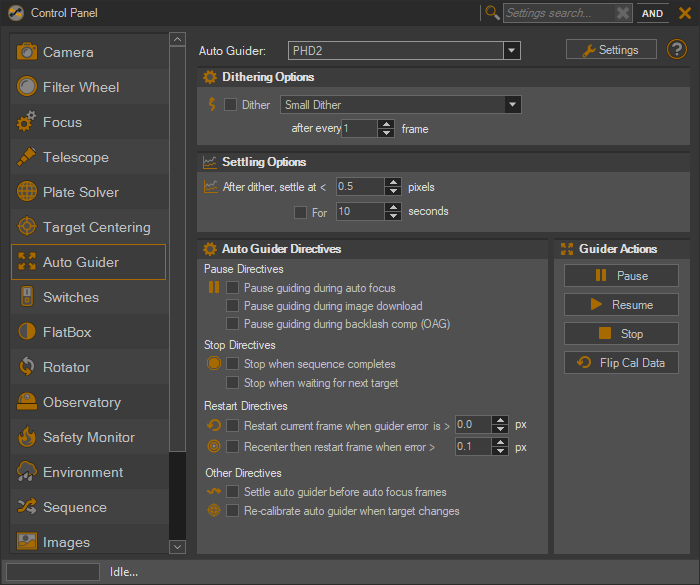This screenshot has height=585, width=700.
Task: Open the Small Dither dropdown
Action: click(512, 104)
